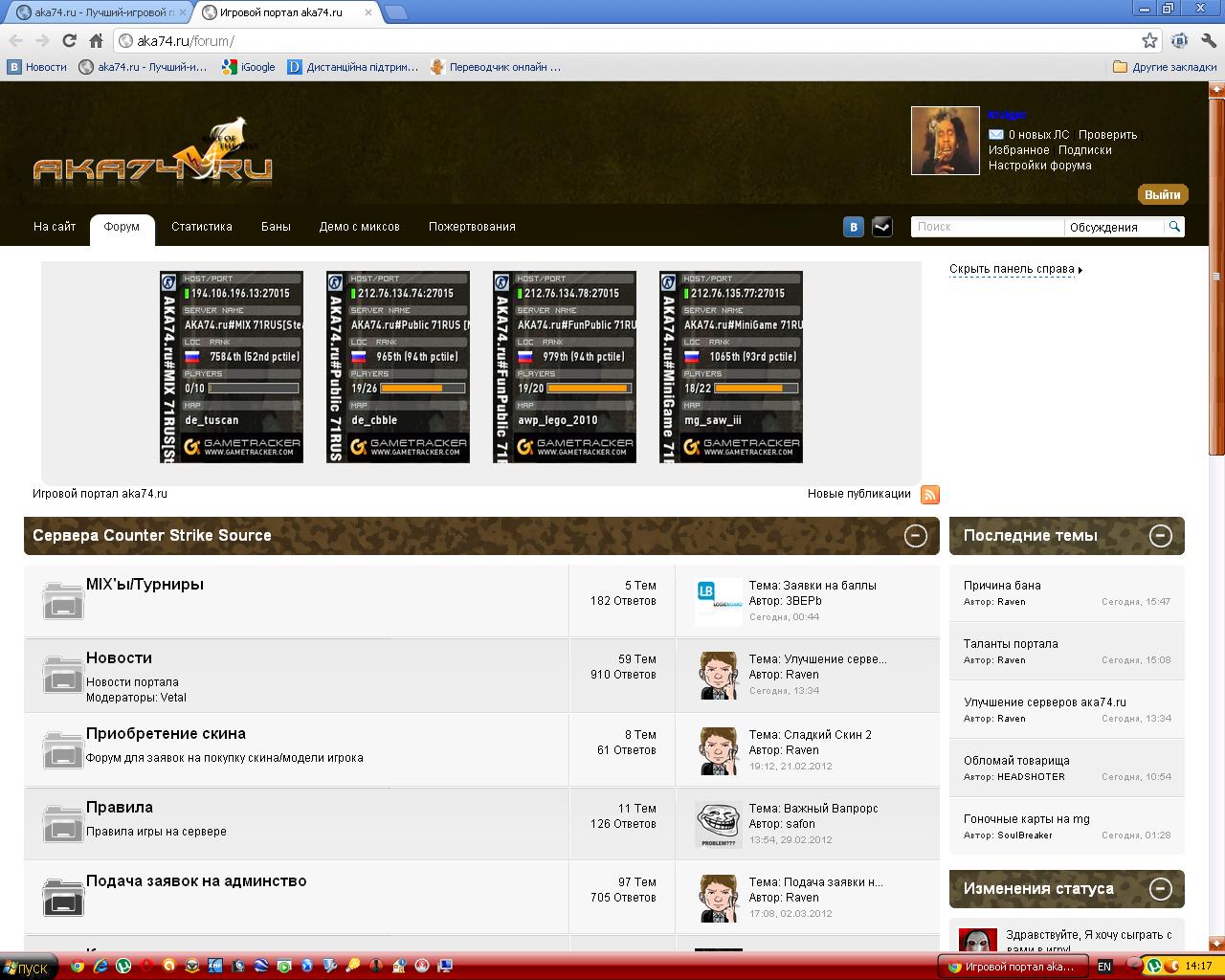Open the Настройки форума link
The height and width of the screenshot is (980, 1225).
1040,166
